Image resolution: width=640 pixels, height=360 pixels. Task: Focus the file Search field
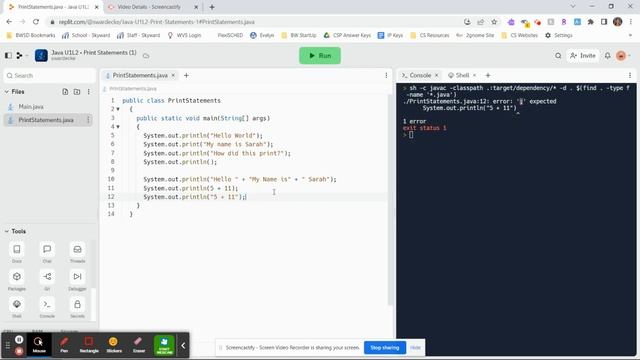coord(49,76)
